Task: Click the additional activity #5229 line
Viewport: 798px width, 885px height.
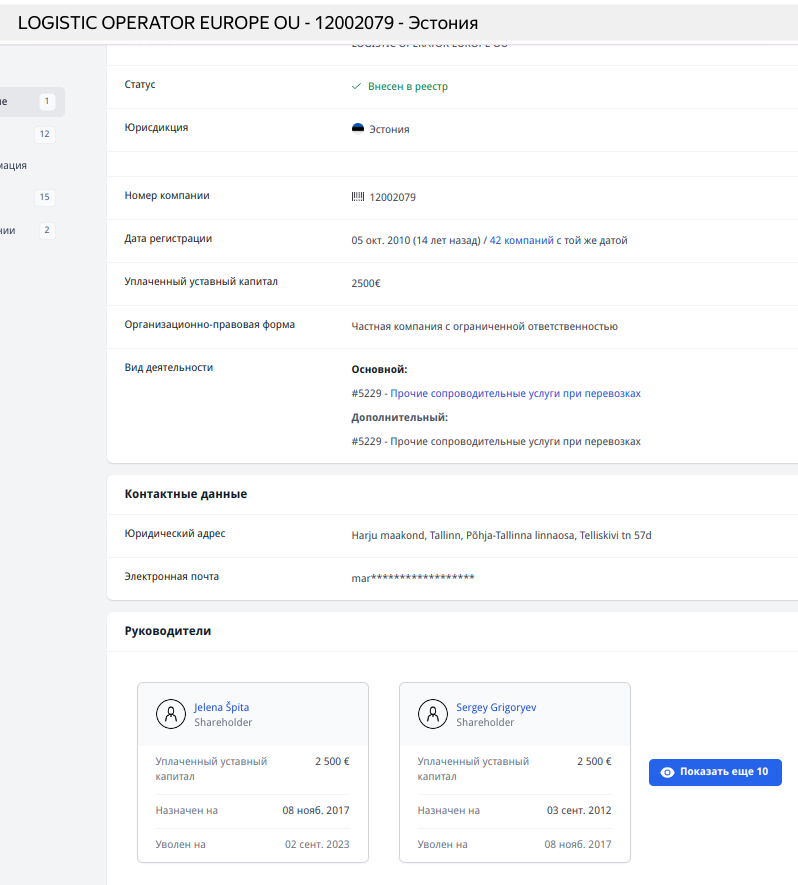Action: click(496, 441)
